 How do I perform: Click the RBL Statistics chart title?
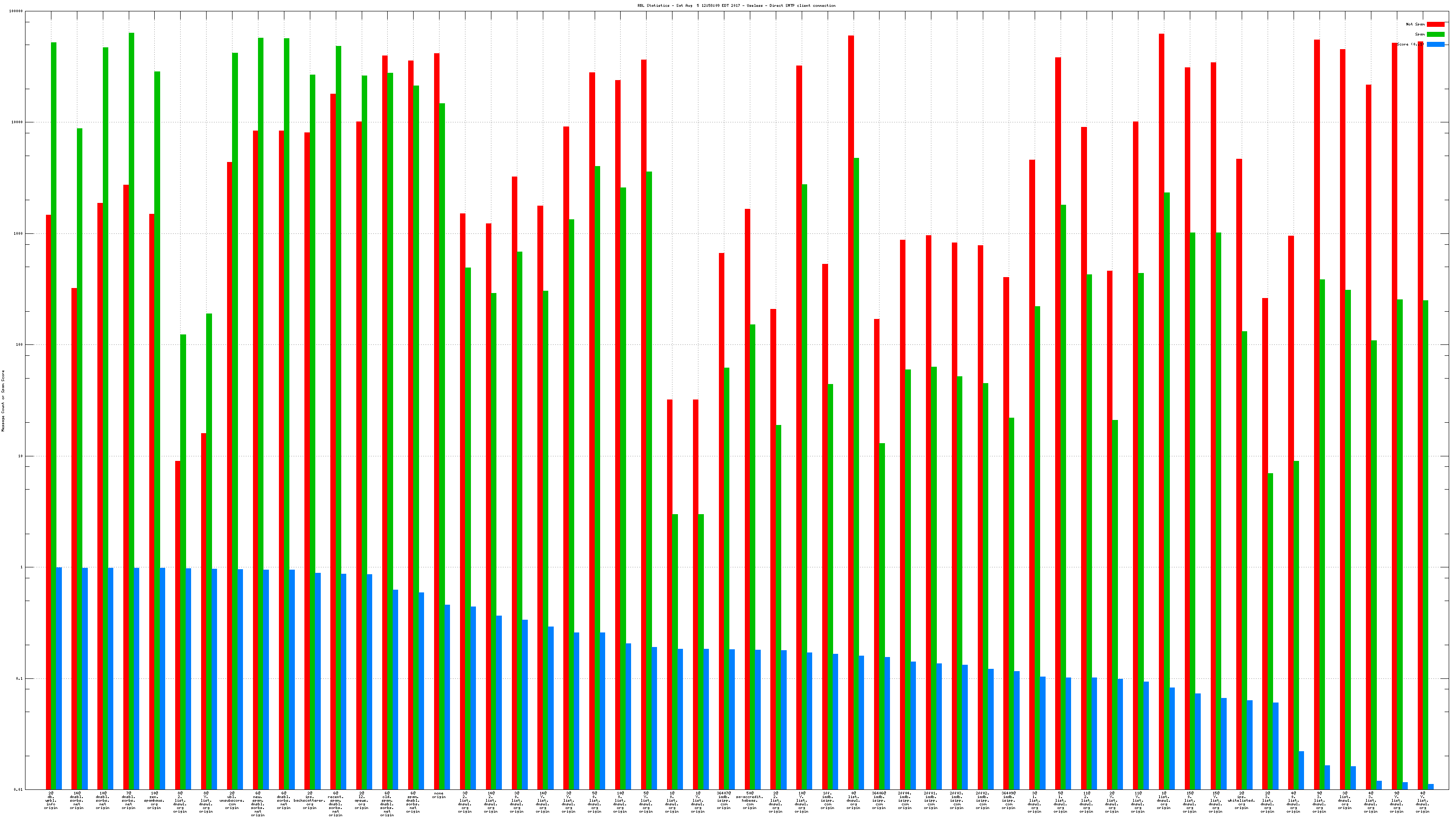736,5
